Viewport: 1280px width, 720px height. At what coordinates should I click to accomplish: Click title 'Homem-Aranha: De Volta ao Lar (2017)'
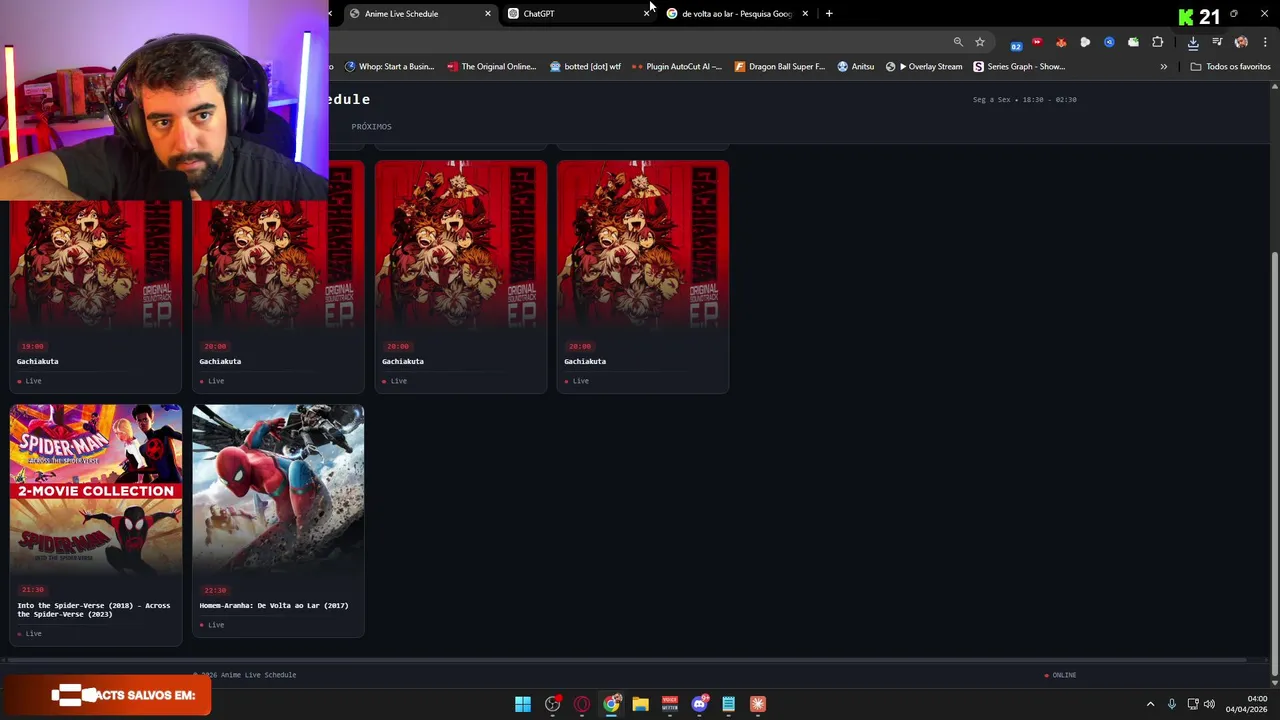[274, 605]
